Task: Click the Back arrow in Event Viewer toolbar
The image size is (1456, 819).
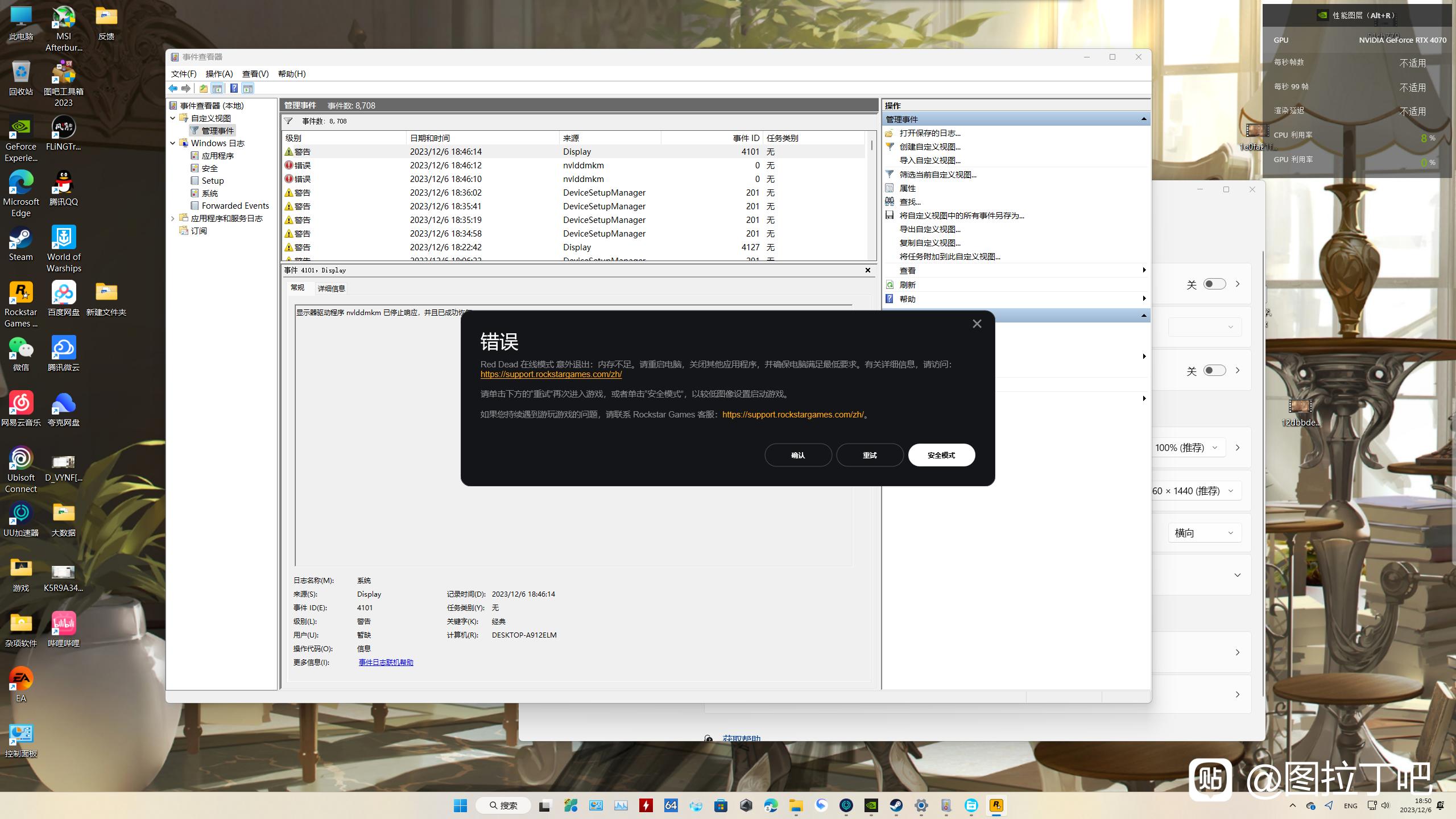Action: (173, 88)
